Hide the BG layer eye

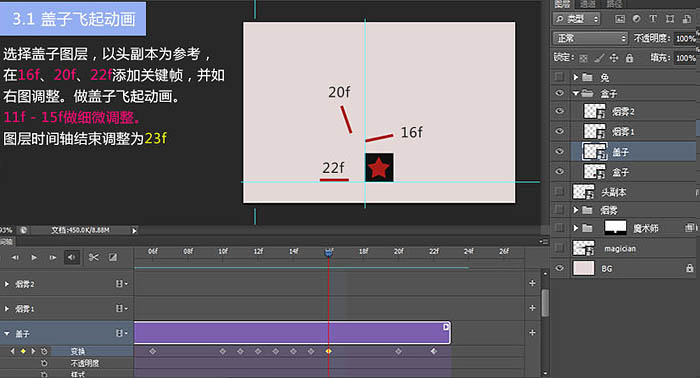tap(559, 268)
